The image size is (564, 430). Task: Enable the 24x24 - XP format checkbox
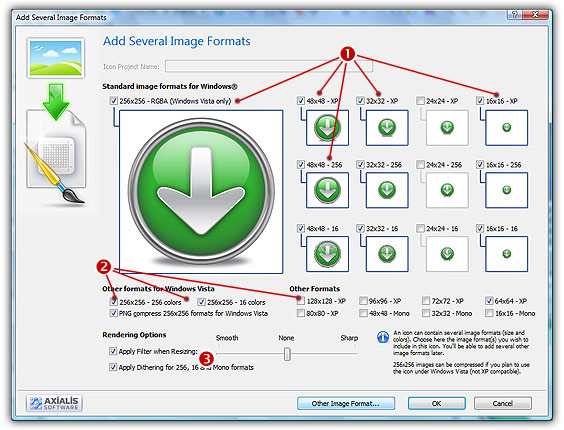[420, 101]
